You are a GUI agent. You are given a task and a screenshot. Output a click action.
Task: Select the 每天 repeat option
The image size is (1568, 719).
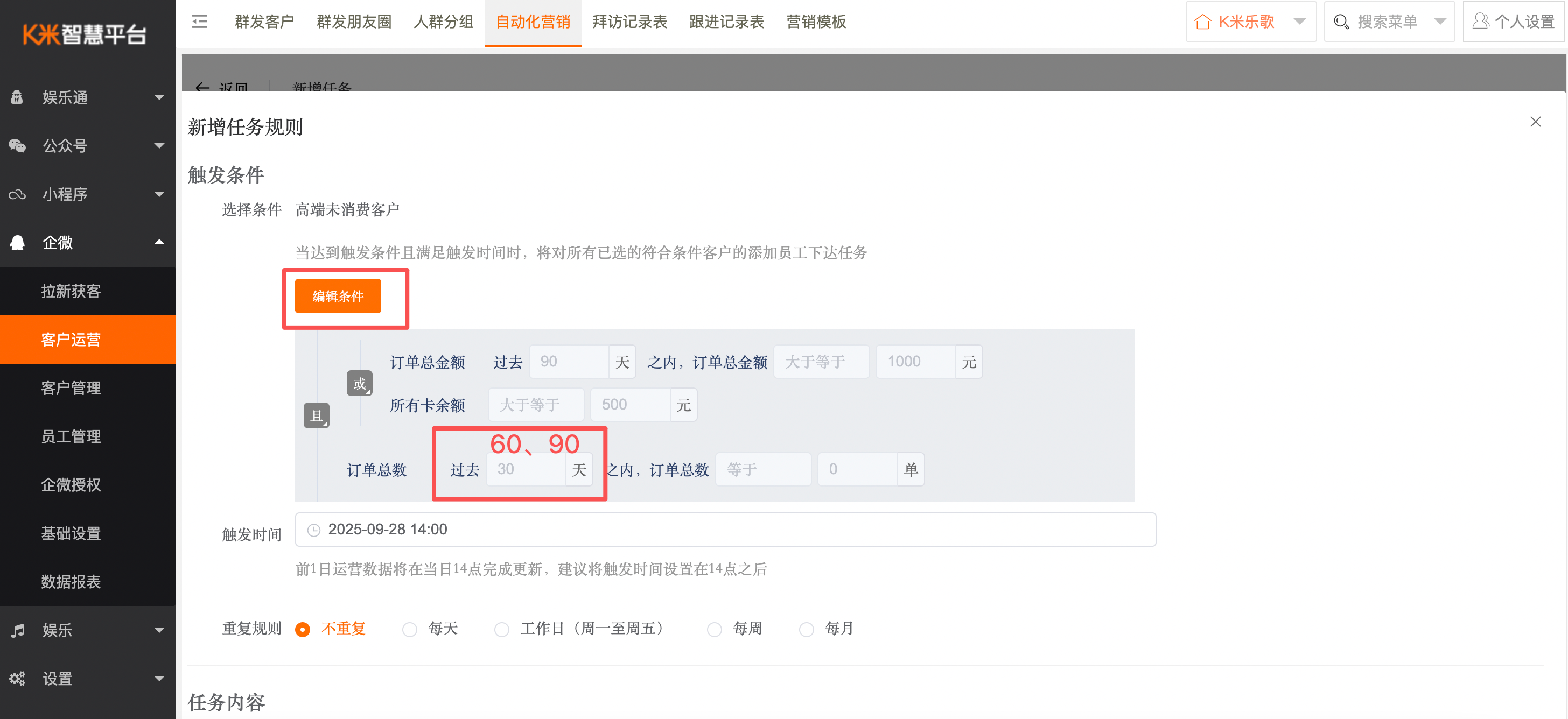[410, 629]
